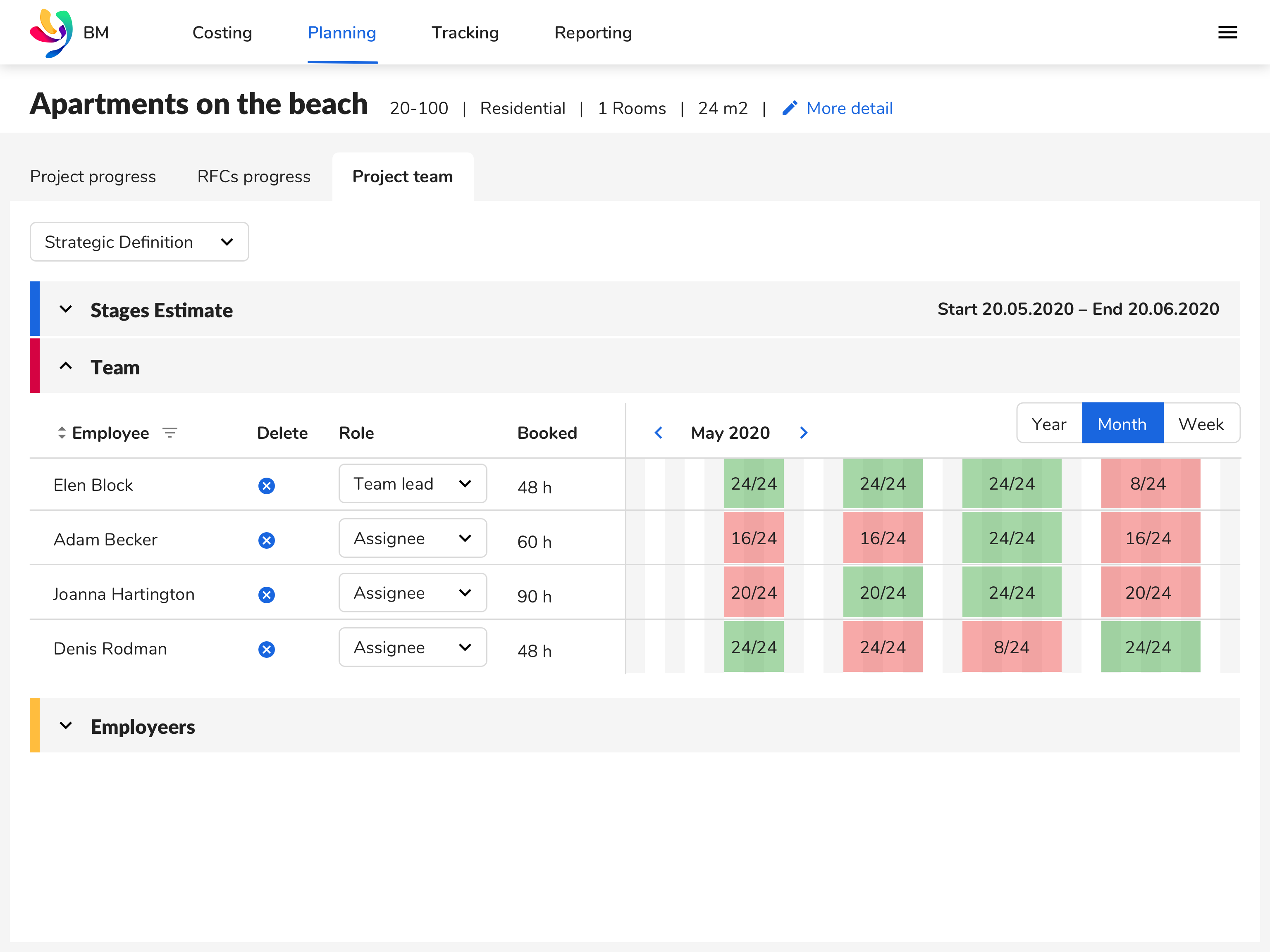This screenshot has width=1270, height=952.
Task: Sort the Employee column
Action: [x=62, y=432]
